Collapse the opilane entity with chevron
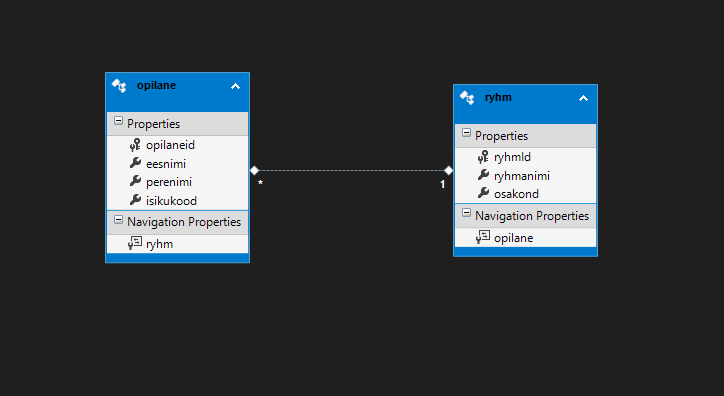Image resolution: width=724 pixels, height=396 pixels. (235, 86)
